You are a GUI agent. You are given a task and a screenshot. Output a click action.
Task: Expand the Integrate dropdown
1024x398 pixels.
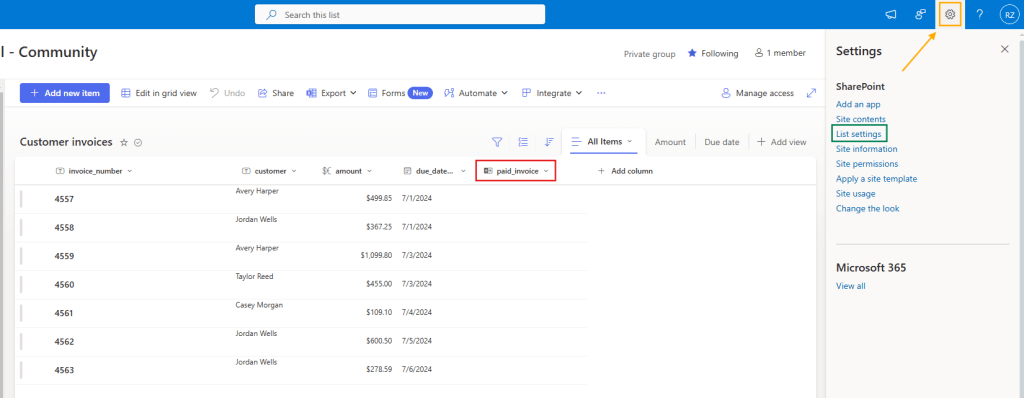pos(552,93)
